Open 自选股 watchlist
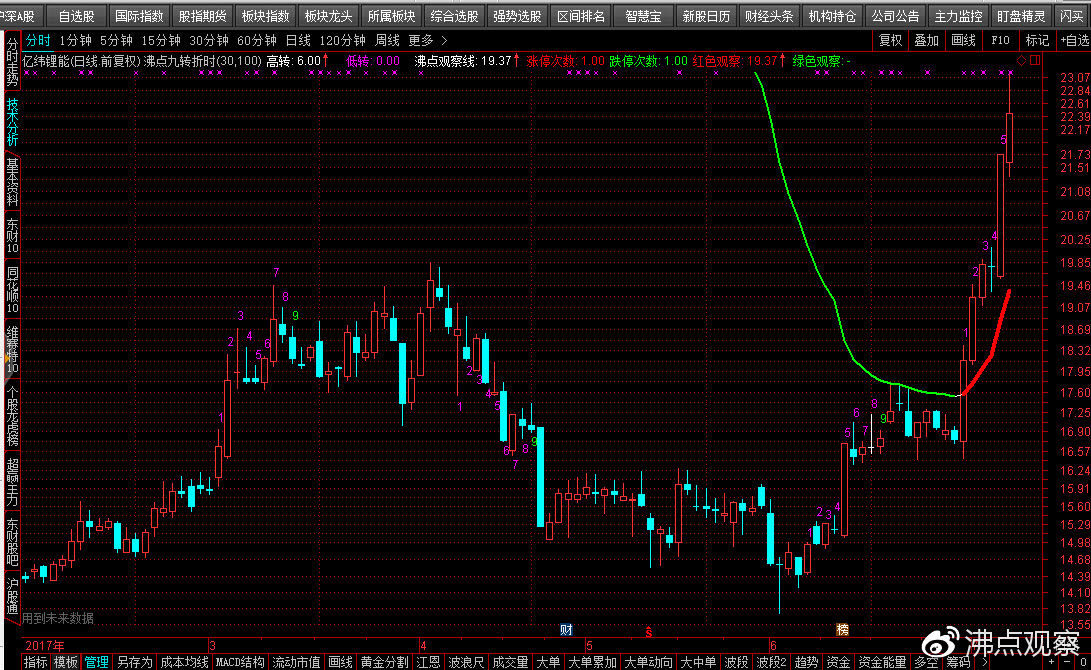This screenshot has width=1091, height=670. [x=77, y=15]
